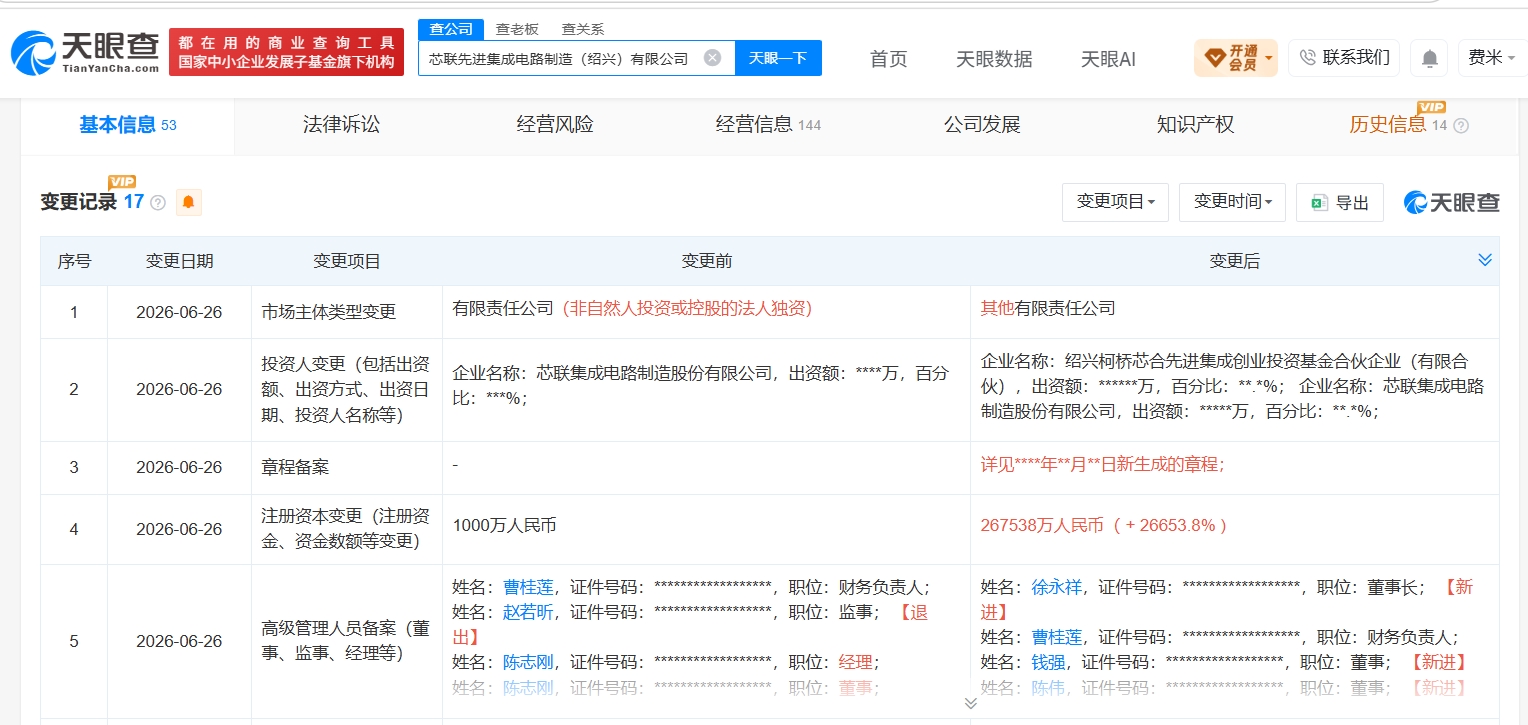Open the 陈志刚 link with 经理 position
Screen dimensions: 1528x725
tap(528, 662)
